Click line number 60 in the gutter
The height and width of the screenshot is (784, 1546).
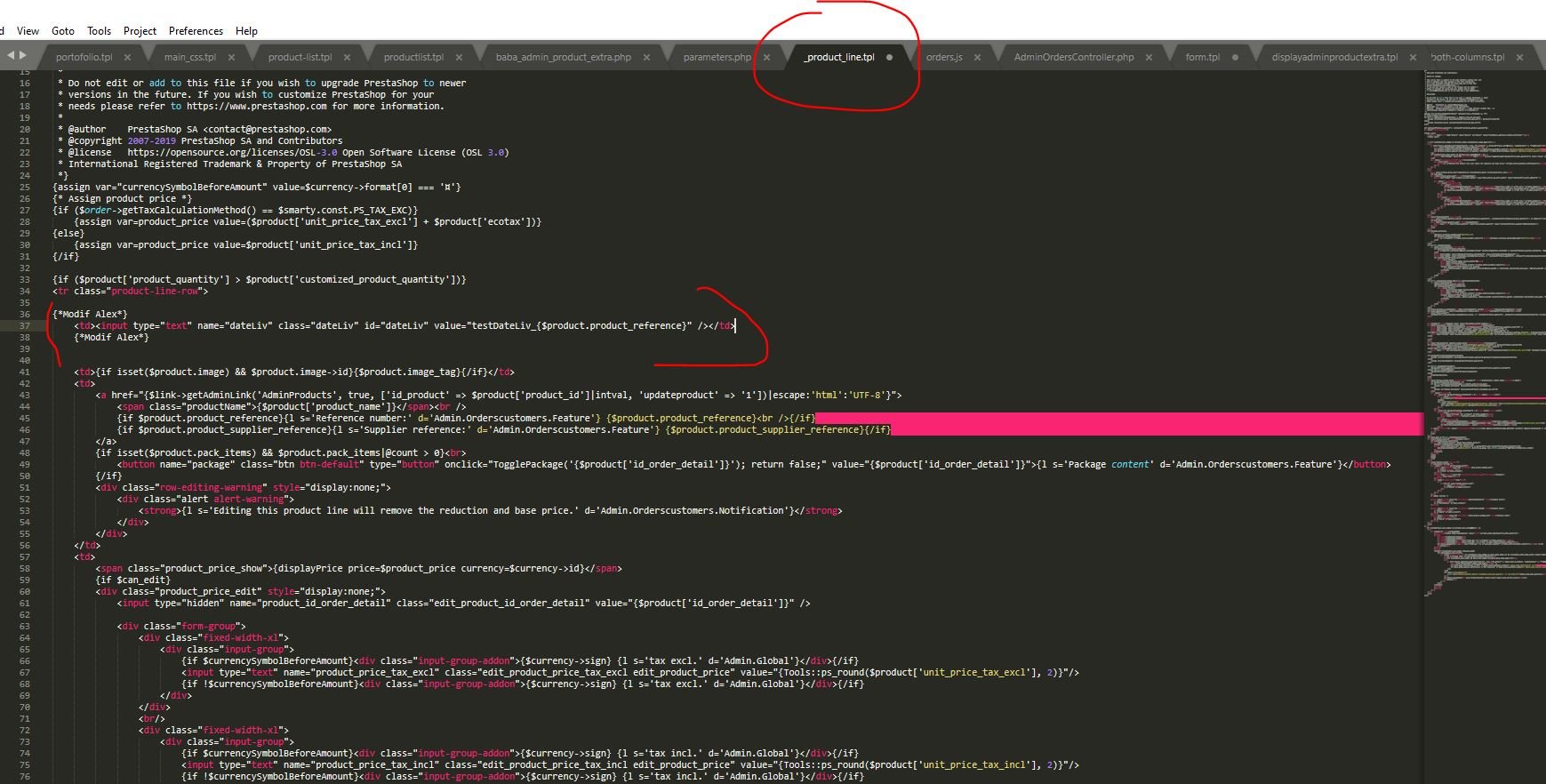[x=25, y=591]
